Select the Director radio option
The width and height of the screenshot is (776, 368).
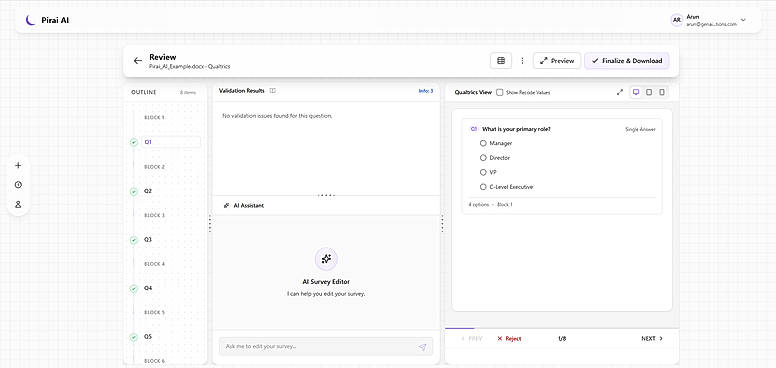coord(483,158)
